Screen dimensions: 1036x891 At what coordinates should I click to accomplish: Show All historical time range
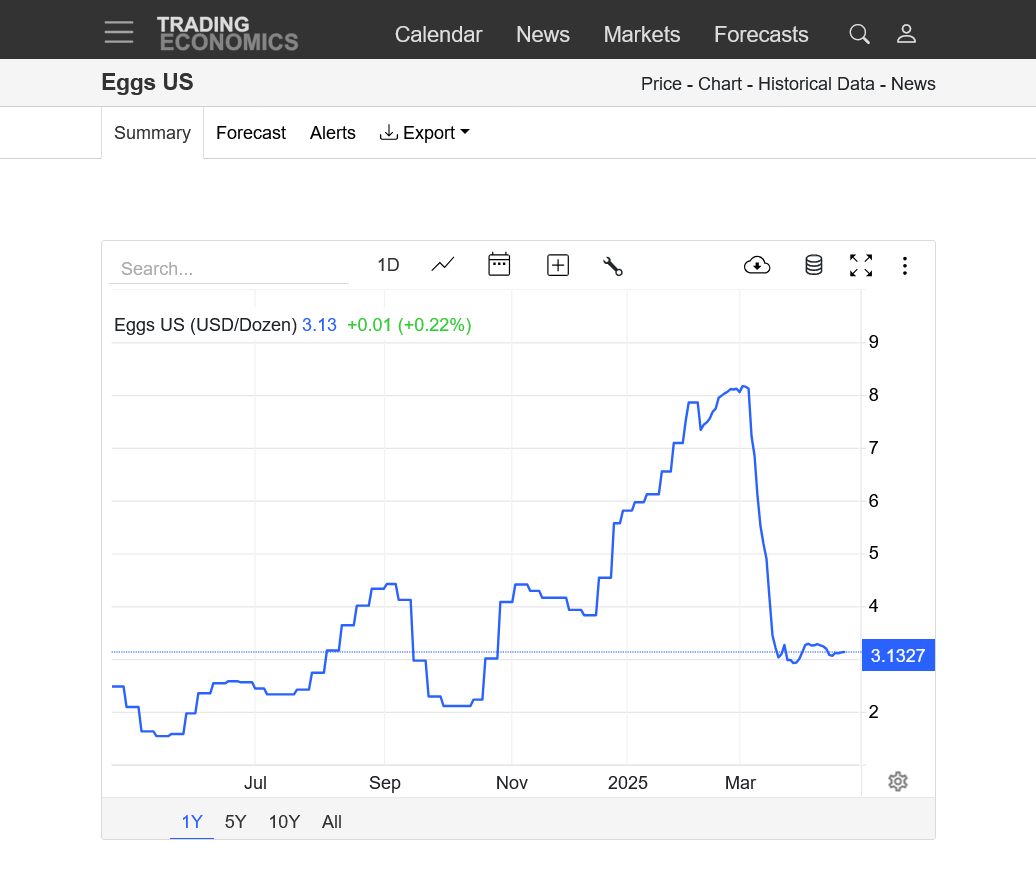coord(332,822)
